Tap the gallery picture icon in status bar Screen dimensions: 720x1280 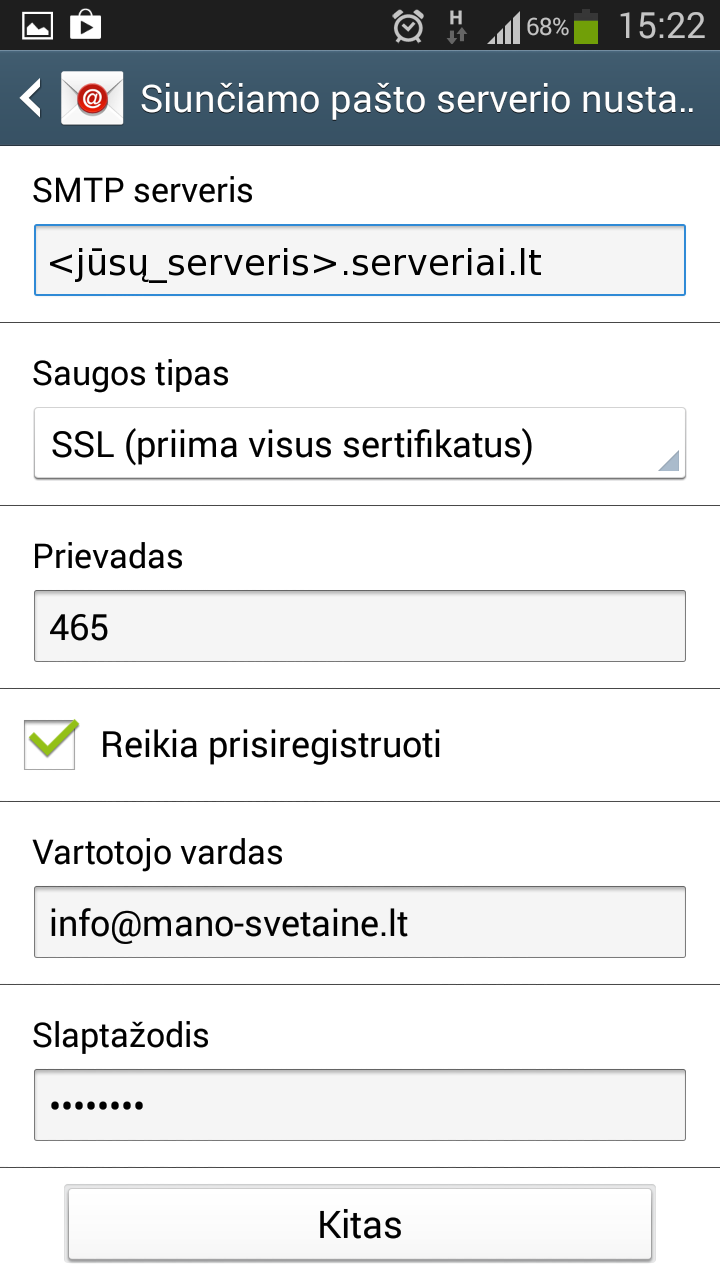coord(38,25)
